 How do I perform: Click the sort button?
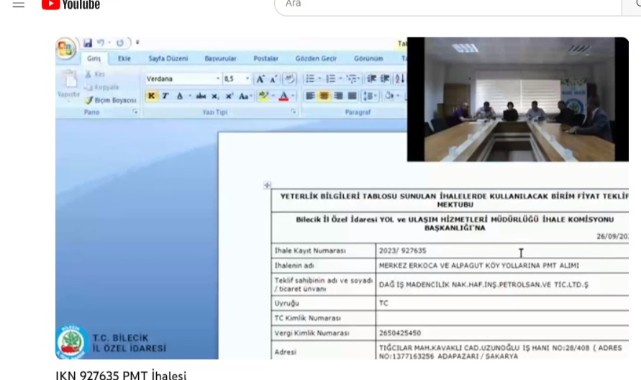pyautogui.click(x=400, y=78)
